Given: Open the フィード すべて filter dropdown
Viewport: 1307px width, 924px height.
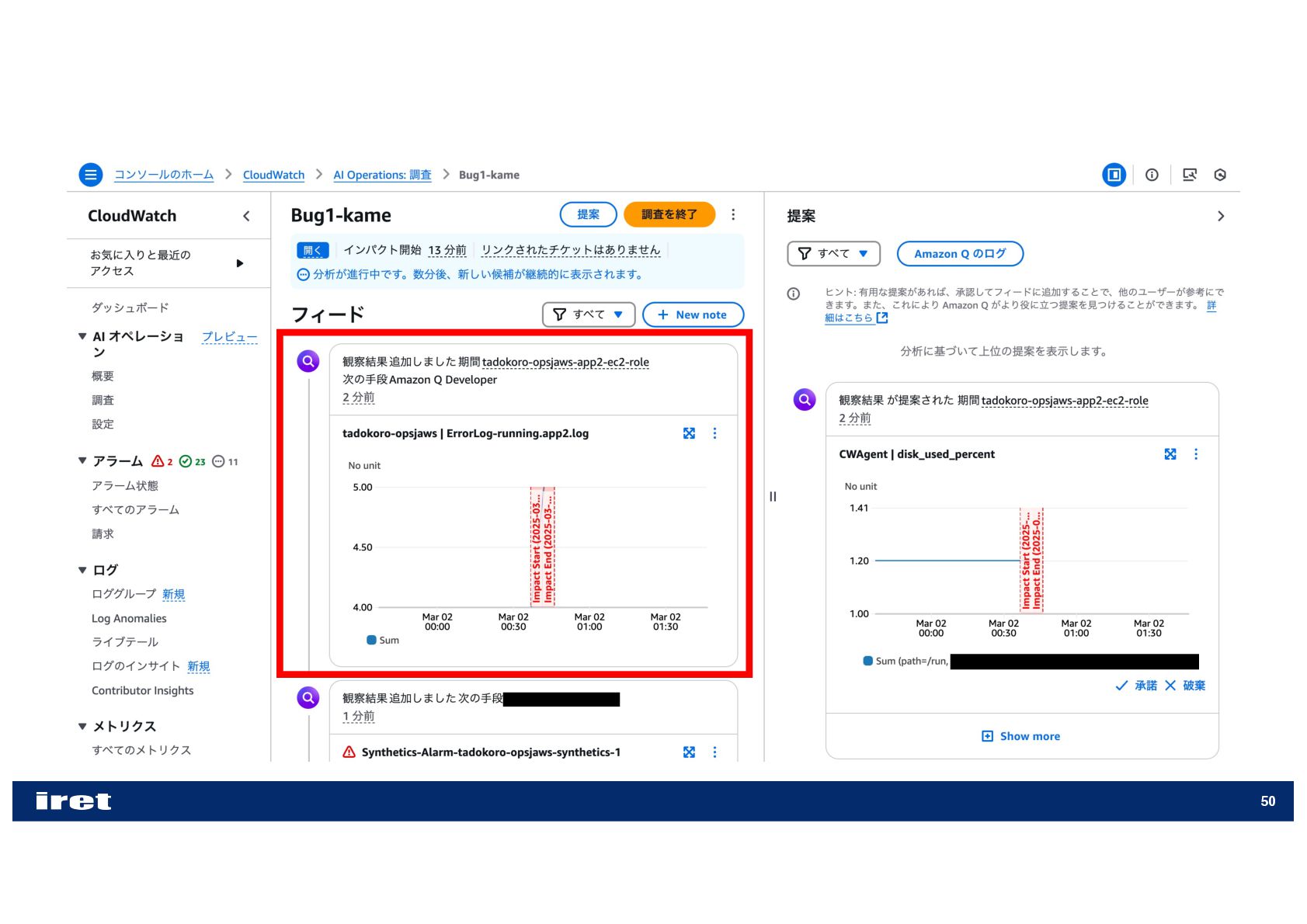Looking at the screenshot, I should pos(589,314).
